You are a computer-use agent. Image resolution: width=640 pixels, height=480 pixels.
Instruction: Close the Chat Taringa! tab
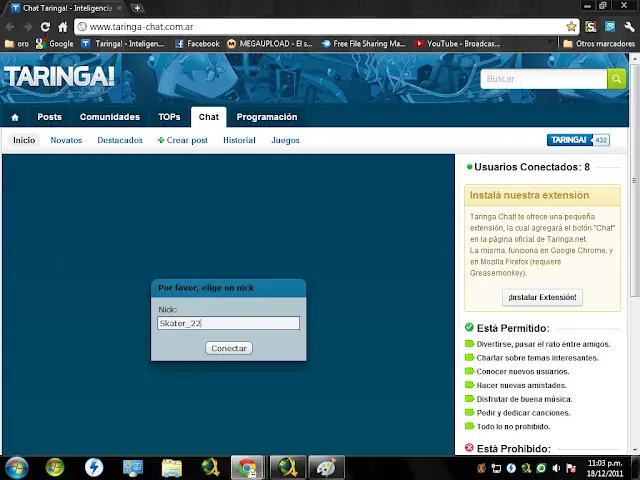coord(119,8)
